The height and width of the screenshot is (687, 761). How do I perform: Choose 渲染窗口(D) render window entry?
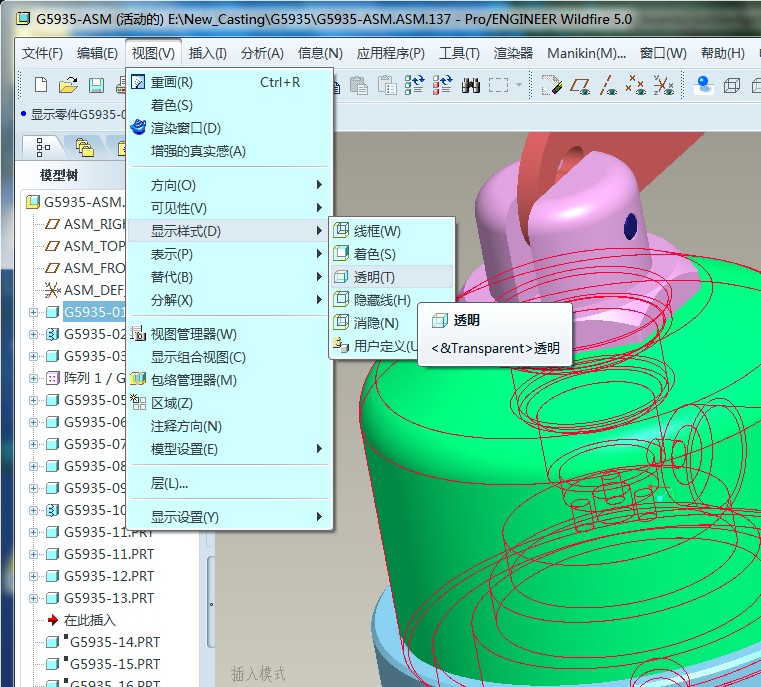pos(229,128)
